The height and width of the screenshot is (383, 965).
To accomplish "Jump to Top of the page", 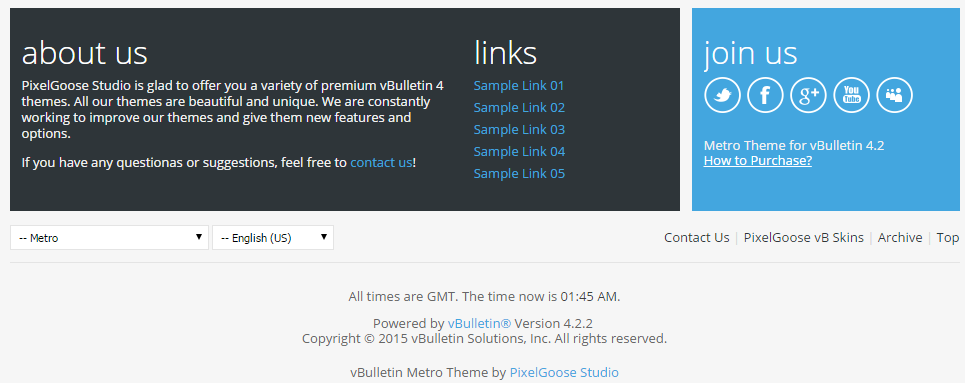I will coord(948,238).
